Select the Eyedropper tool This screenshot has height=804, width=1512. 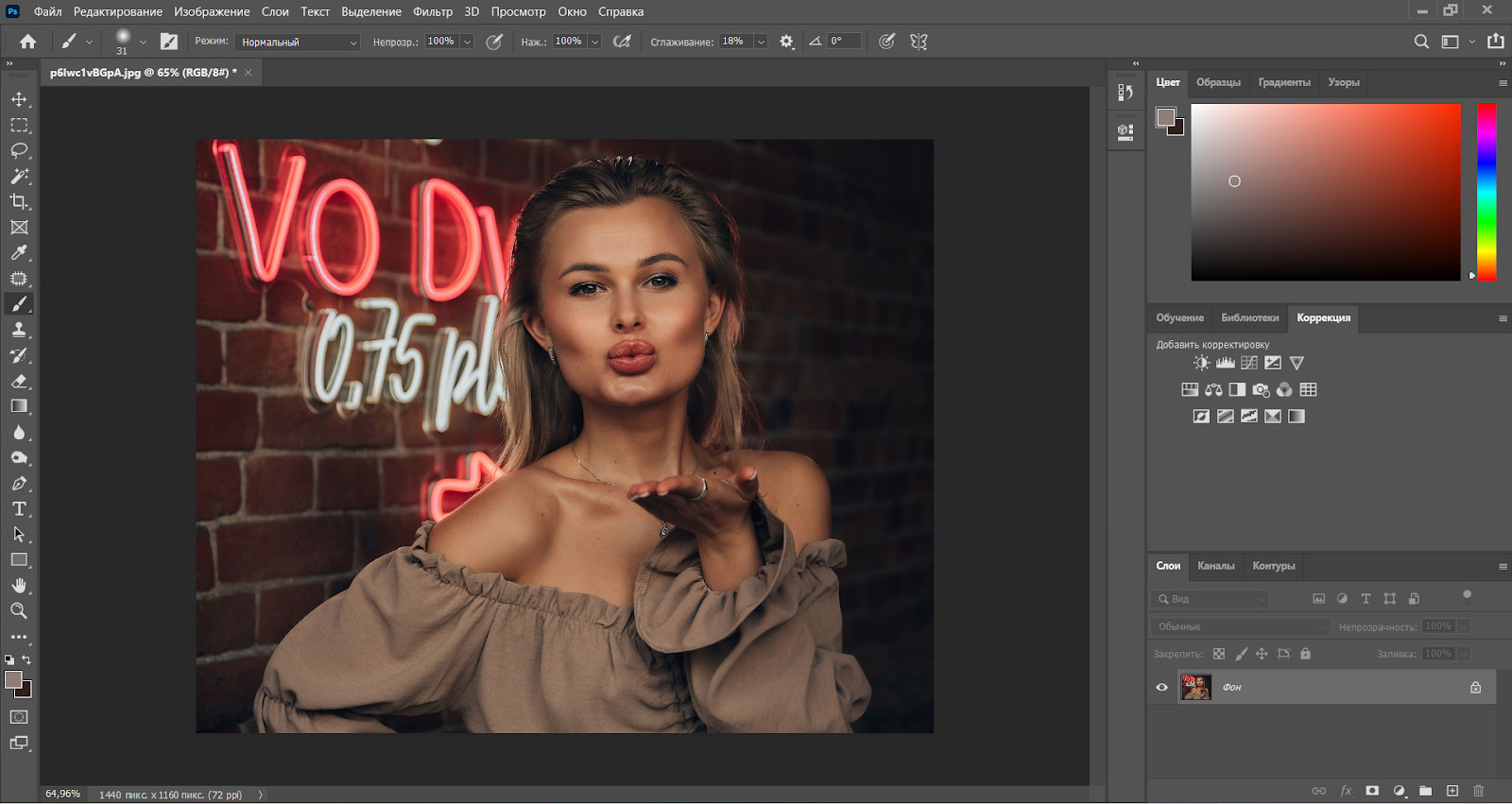pos(19,252)
